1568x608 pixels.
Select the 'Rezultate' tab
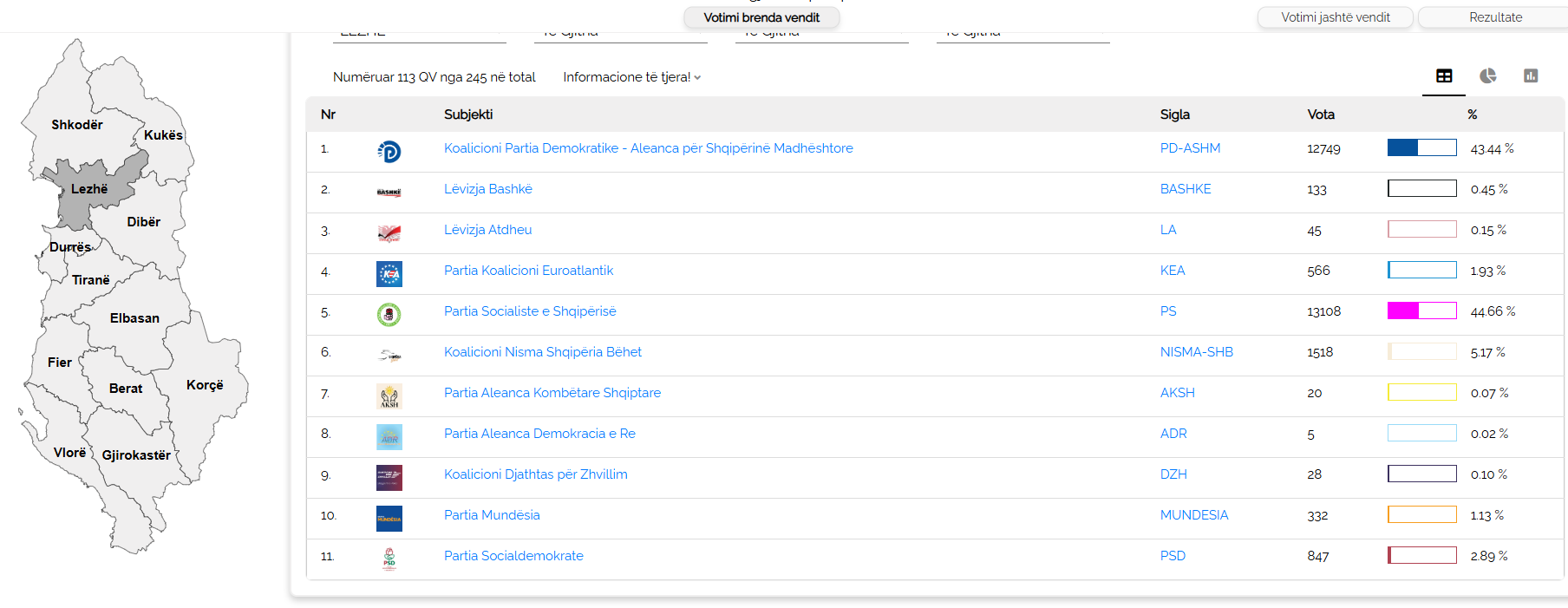[x=1495, y=17]
